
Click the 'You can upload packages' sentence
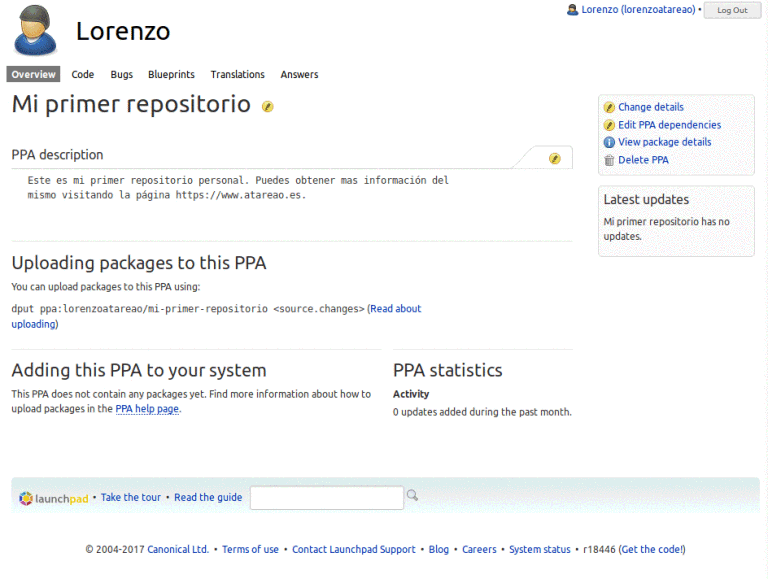(x=106, y=287)
